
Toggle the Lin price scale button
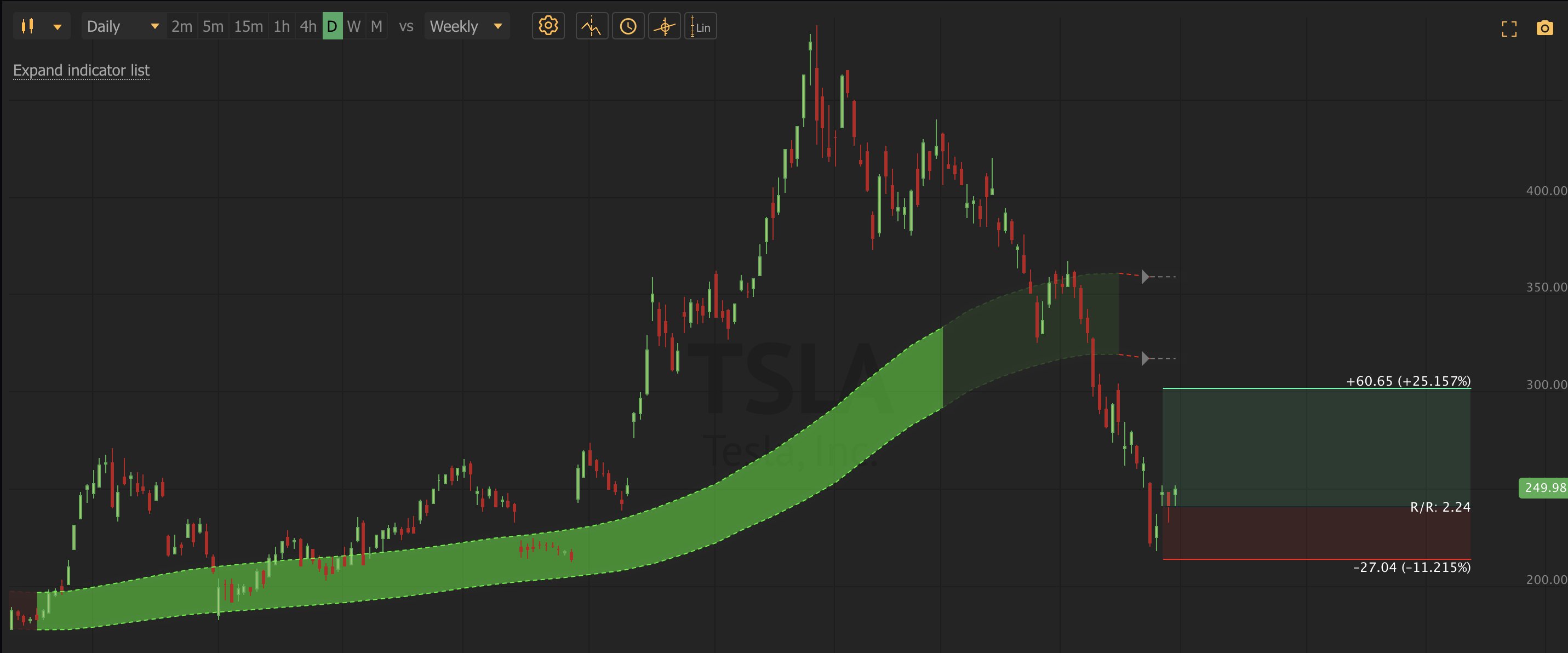[x=701, y=26]
